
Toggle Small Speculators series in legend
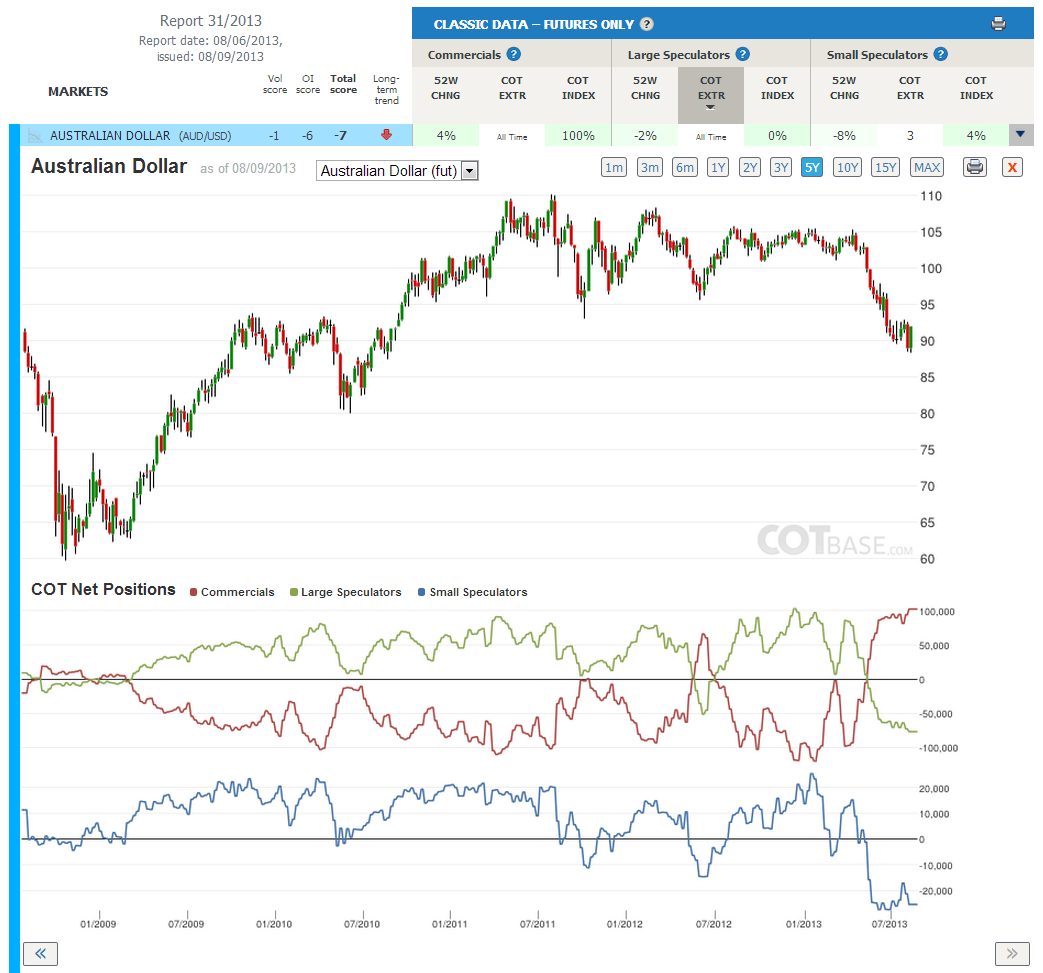[x=472, y=592]
